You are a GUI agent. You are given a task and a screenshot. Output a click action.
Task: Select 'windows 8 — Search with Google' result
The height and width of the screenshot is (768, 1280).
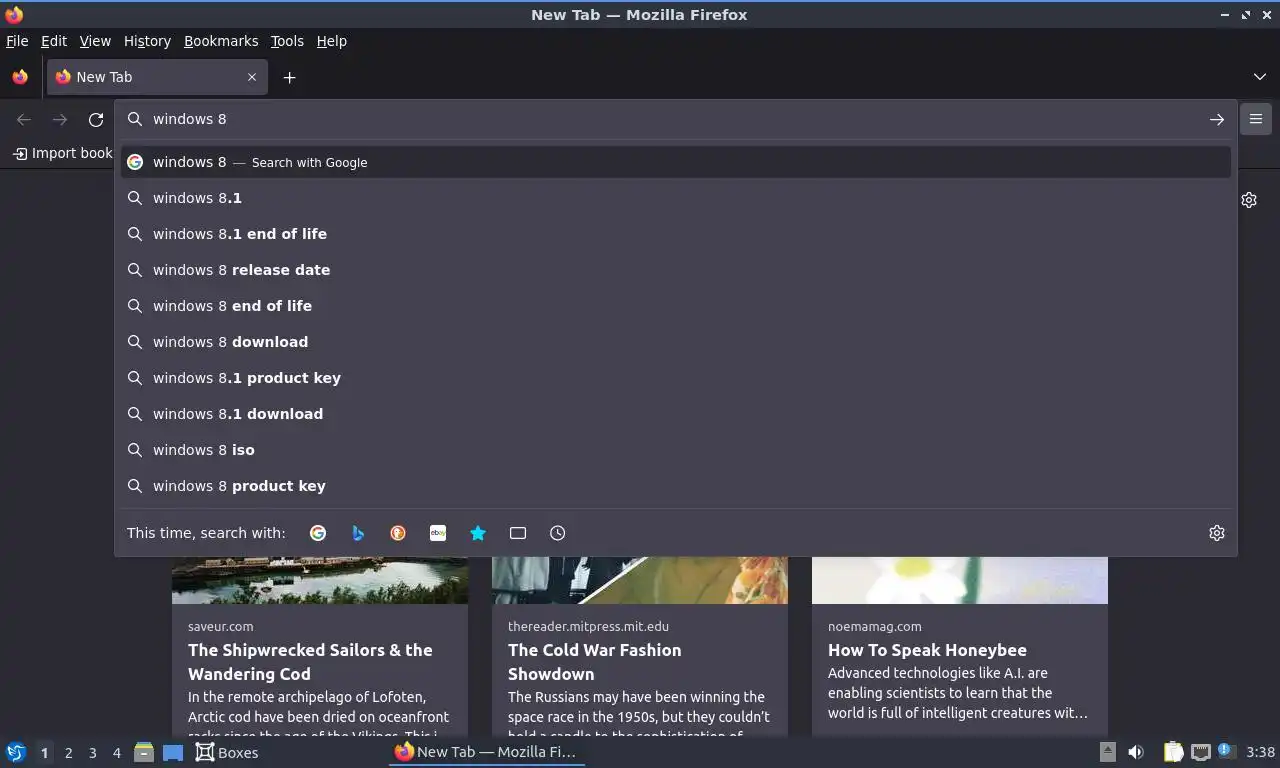tap(676, 162)
